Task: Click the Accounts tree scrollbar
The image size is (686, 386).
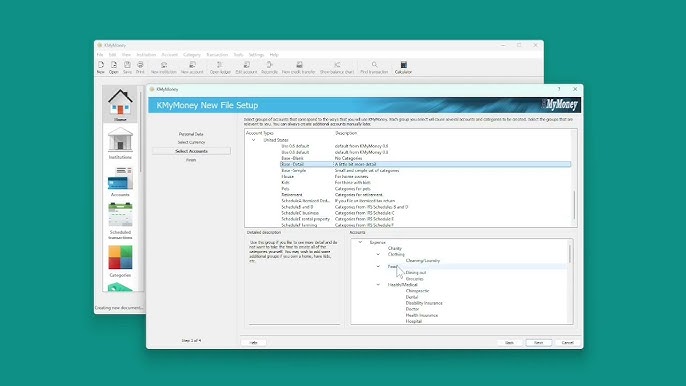Action: (x=570, y=254)
